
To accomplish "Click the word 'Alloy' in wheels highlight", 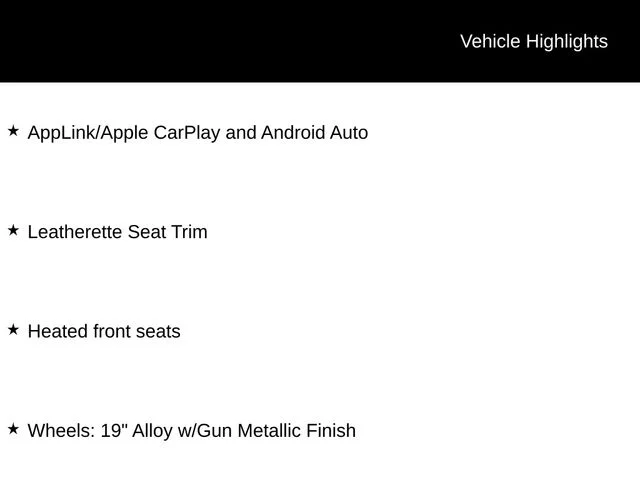I will click(x=152, y=431).
